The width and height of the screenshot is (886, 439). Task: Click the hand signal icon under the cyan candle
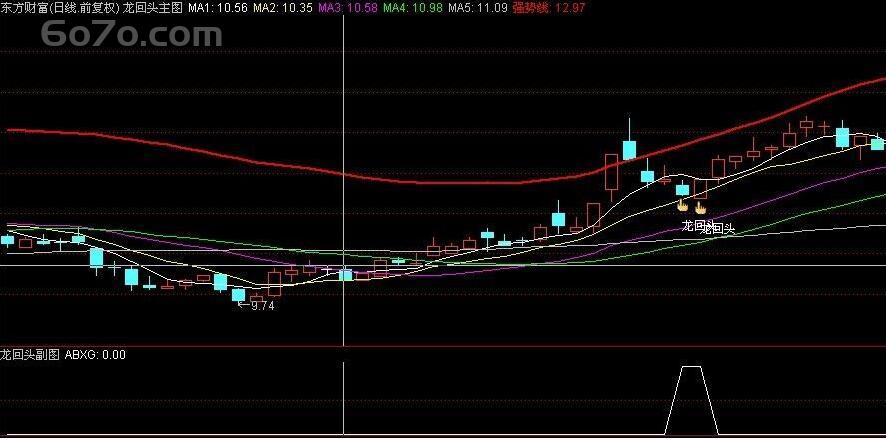[x=683, y=206]
